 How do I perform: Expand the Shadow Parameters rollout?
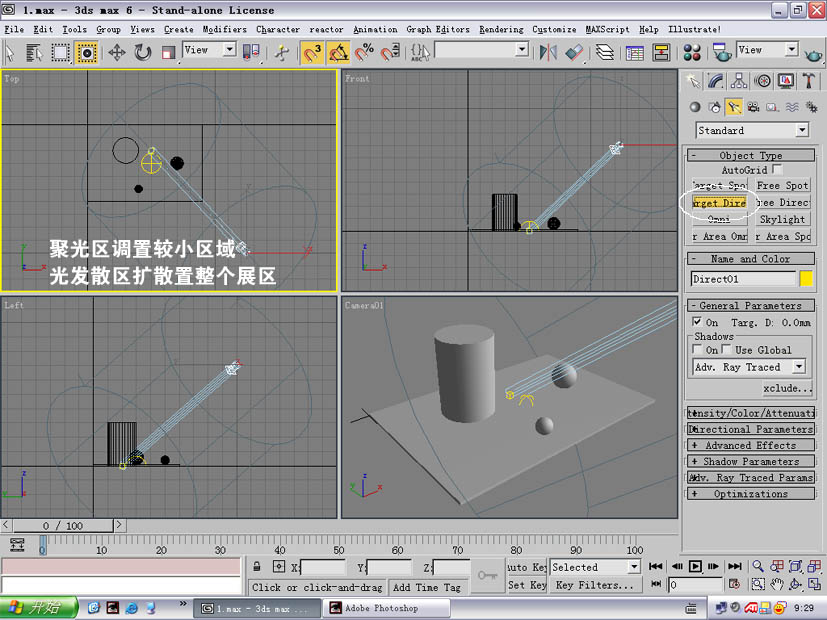[x=751, y=461]
